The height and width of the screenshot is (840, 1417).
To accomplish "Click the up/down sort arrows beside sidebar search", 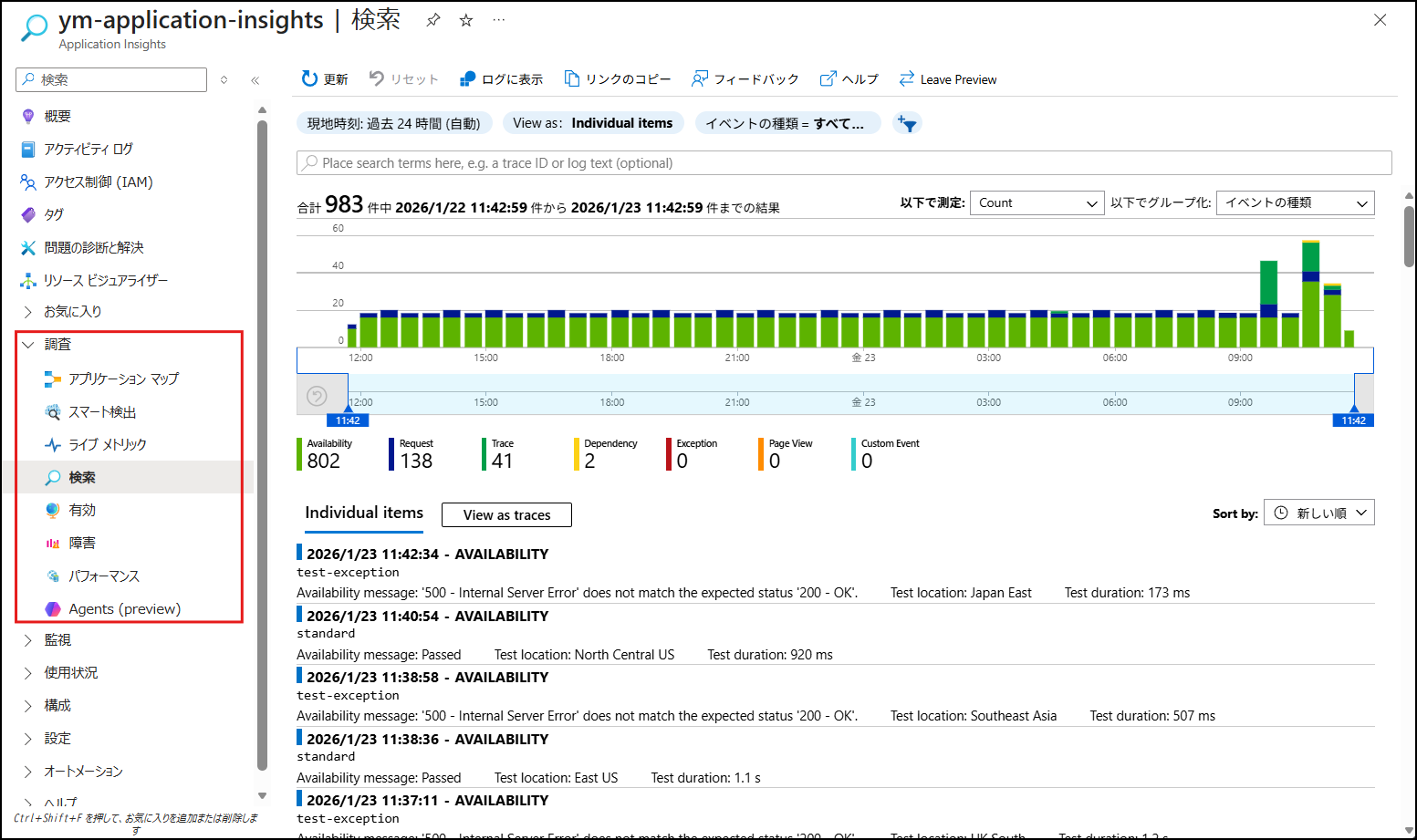I will 224,80.
